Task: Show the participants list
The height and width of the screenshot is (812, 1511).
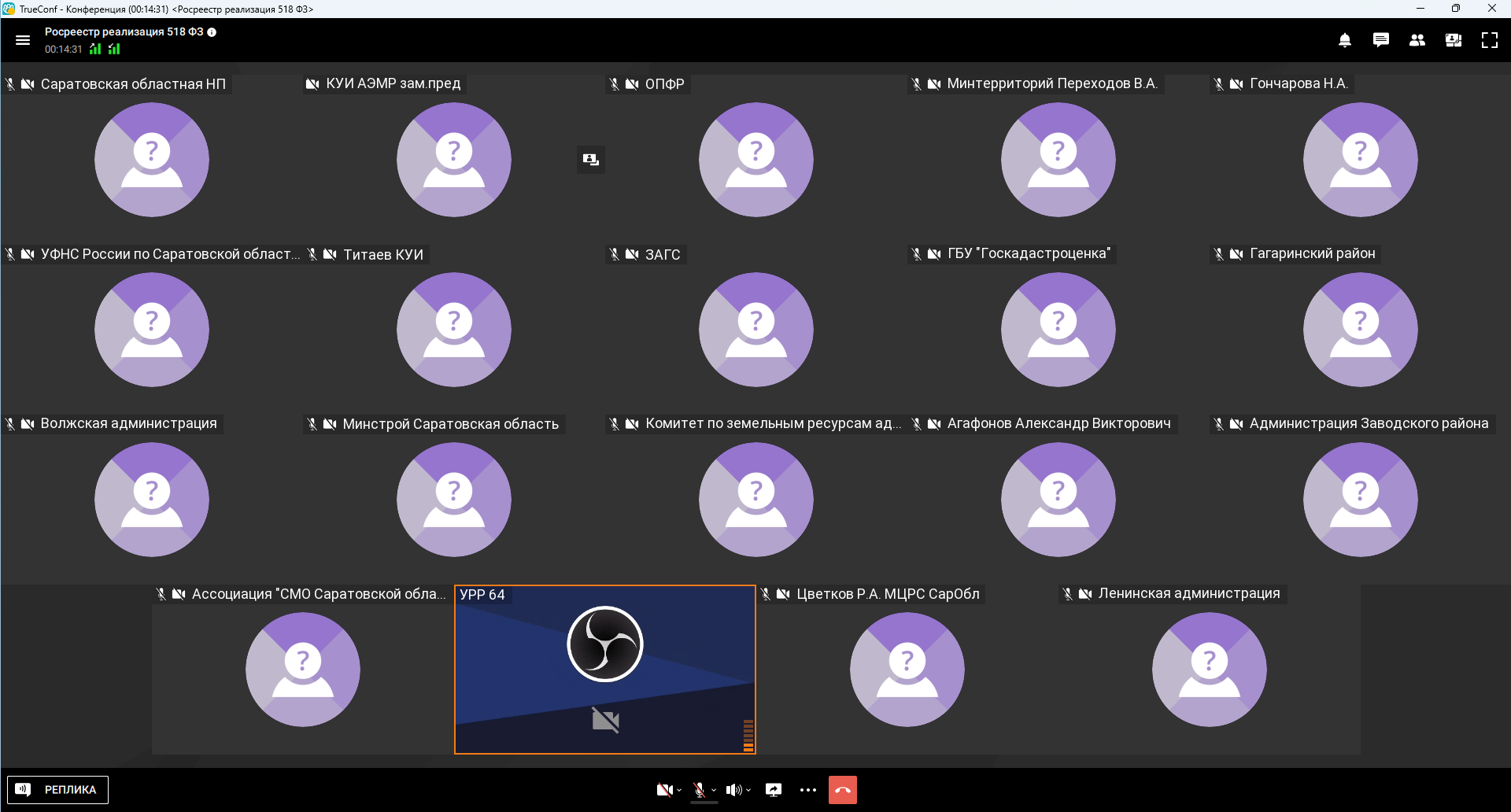Action: pyautogui.click(x=1417, y=40)
